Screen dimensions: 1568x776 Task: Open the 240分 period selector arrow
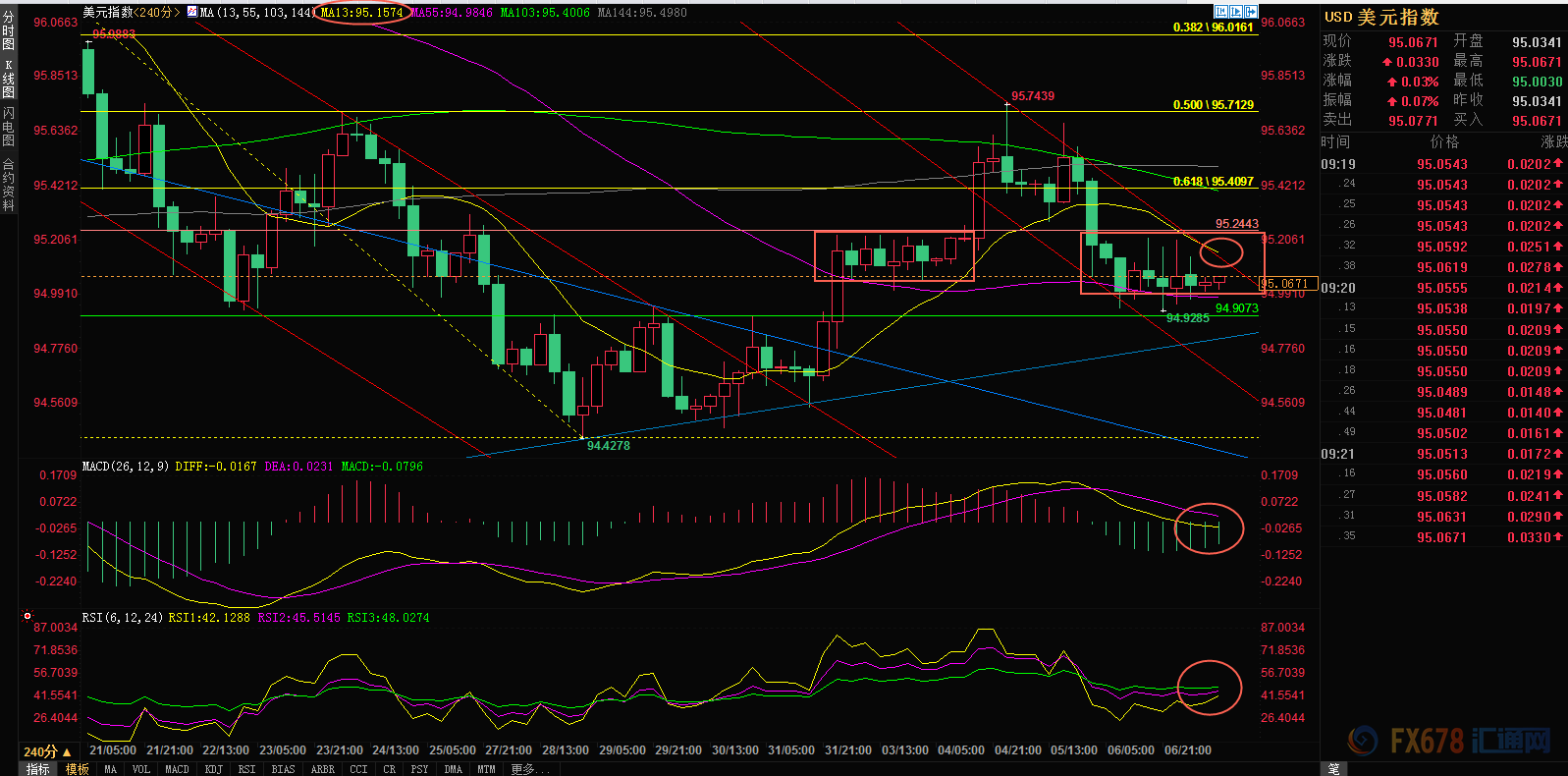pyautogui.click(x=67, y=751)
